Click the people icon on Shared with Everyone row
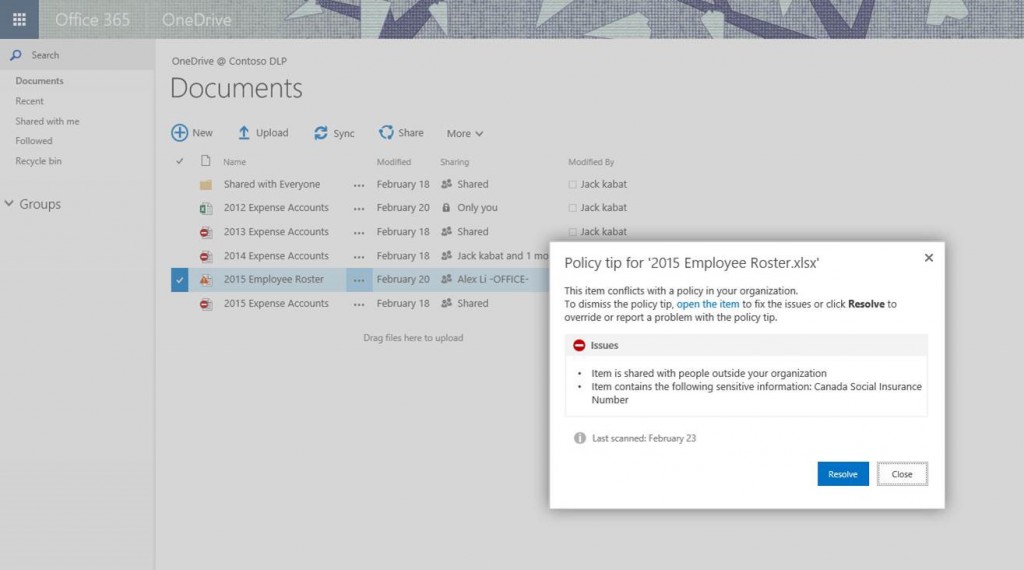This screenshot has width=1024, height=570. [x=447, y=184]
